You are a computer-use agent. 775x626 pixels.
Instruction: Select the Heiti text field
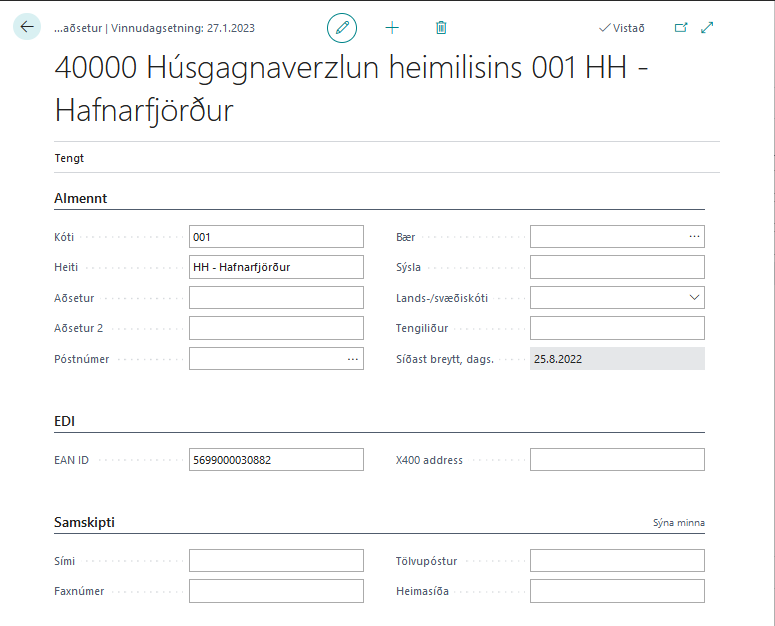pos(275,267)
